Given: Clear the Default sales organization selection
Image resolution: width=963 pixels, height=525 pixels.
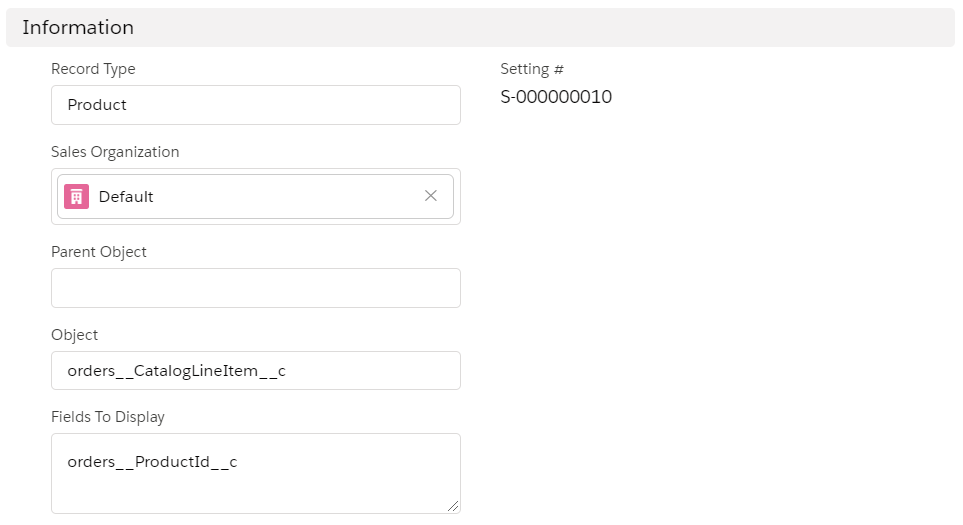Looking at the screenshot, I should (x=431, y=196).
